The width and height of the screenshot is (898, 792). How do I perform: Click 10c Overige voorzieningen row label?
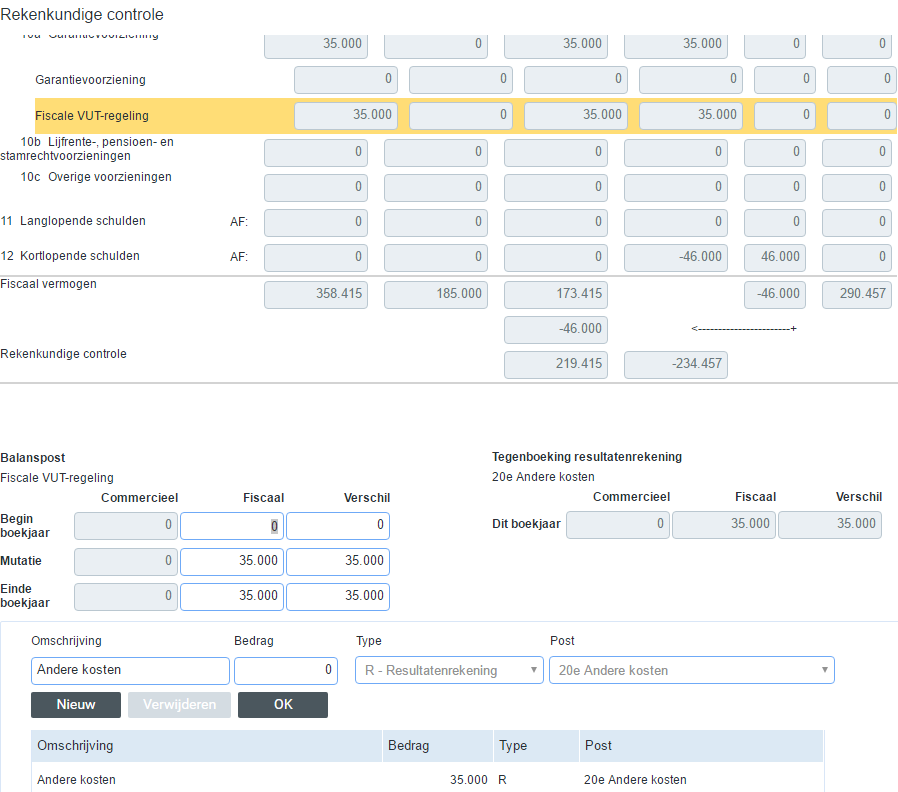(96, 177)
